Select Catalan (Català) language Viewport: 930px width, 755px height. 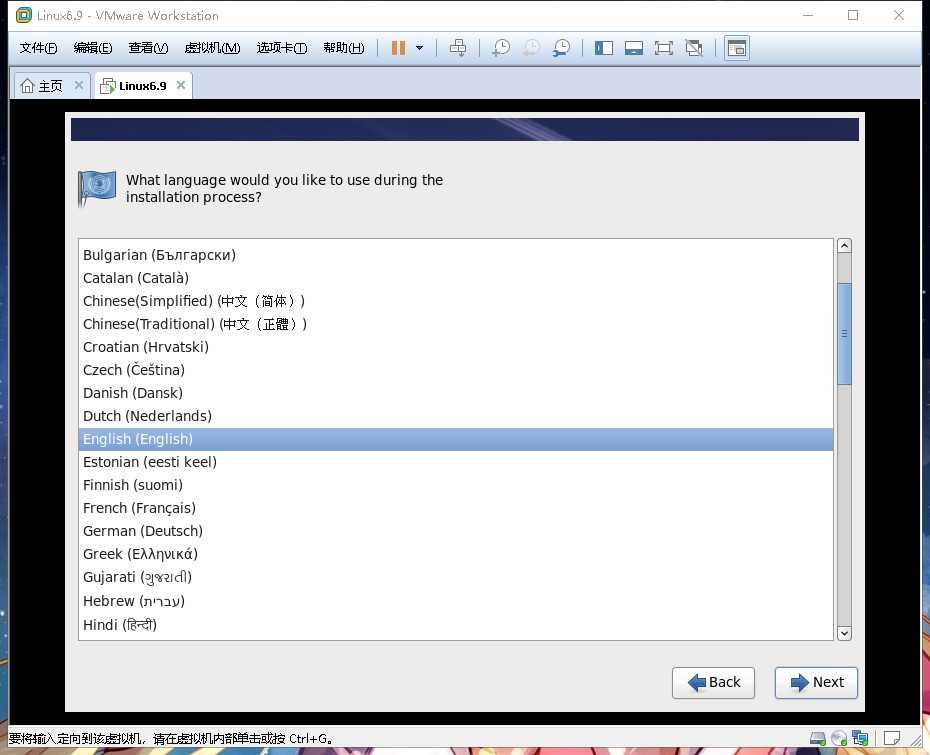(x=456, y=278)
